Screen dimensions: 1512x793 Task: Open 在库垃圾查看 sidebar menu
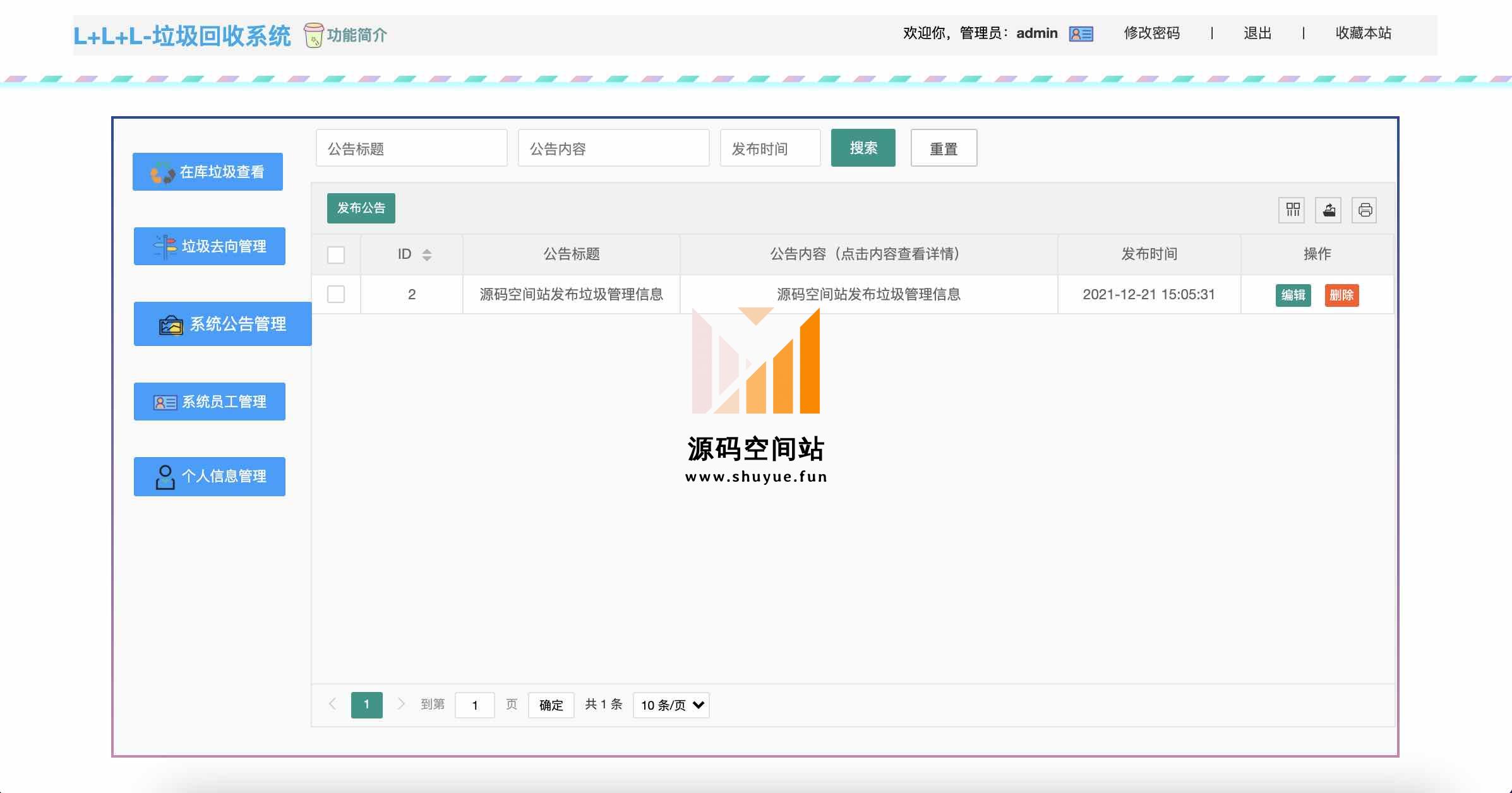[208, 172]
